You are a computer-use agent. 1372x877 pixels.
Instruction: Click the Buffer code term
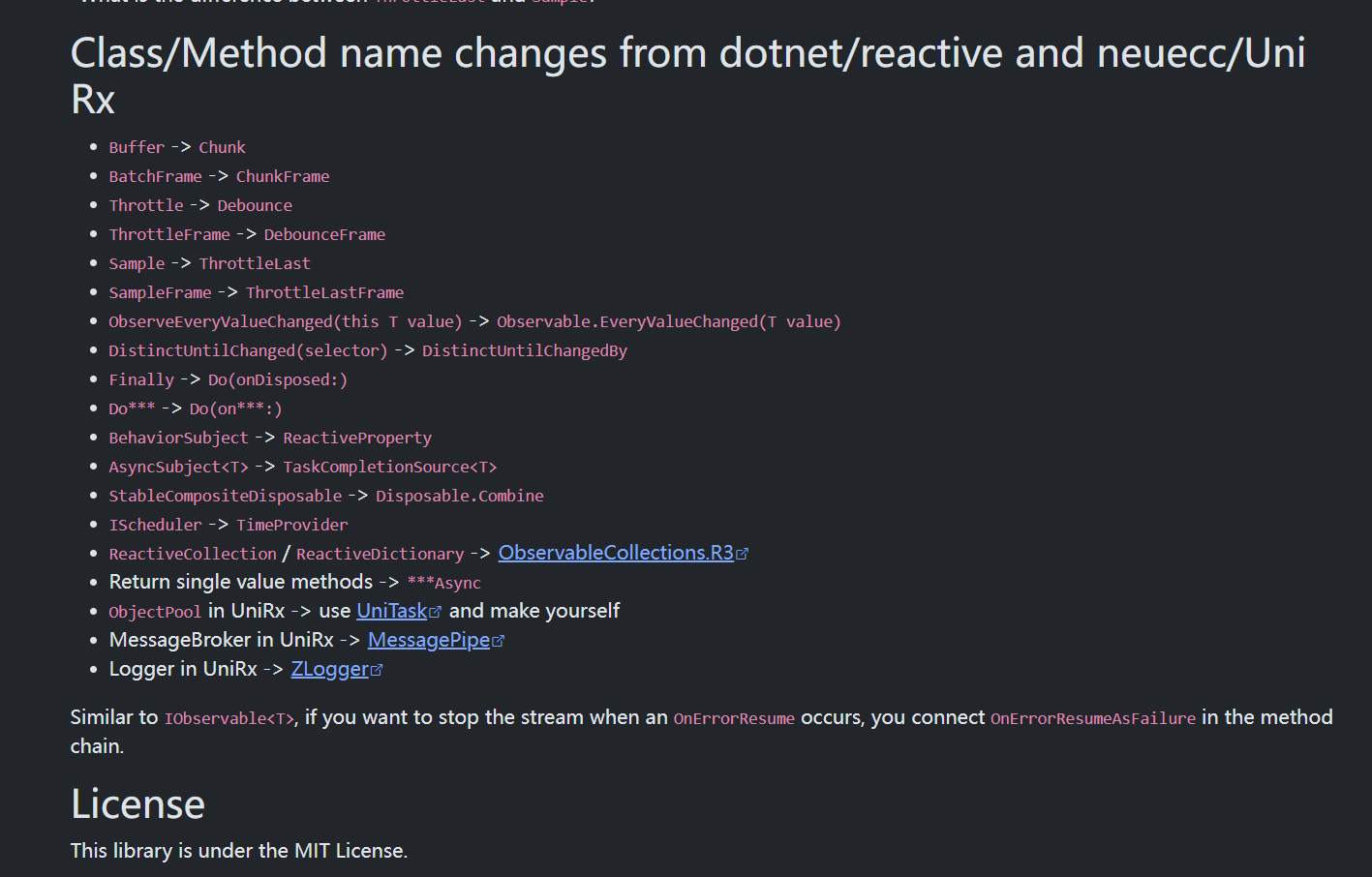137,147
